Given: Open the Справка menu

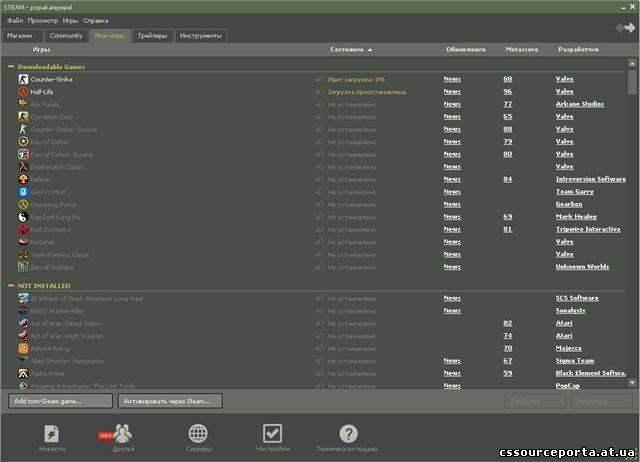Looking at the screenshot, I should pyautogui.click(x=96, y=20).
